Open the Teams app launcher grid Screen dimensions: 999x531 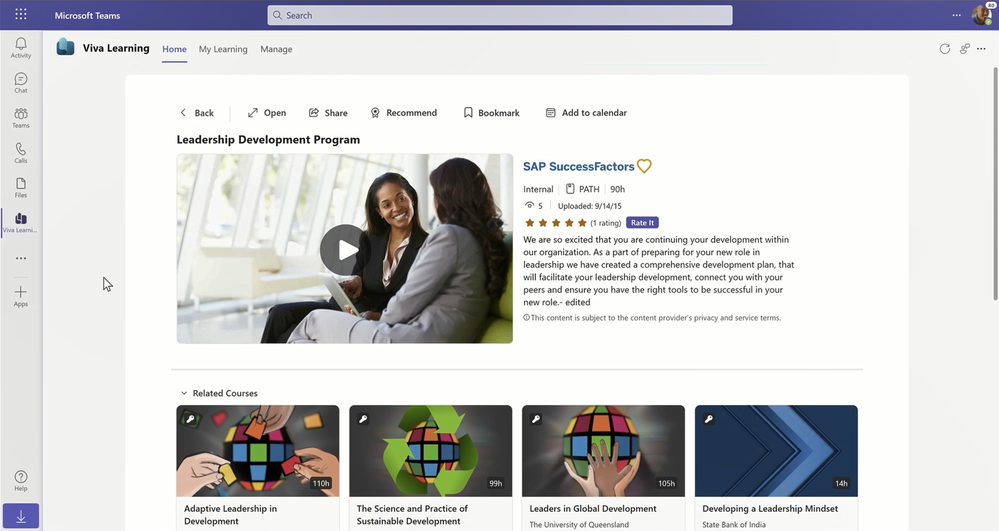click(x=20, y=14)
